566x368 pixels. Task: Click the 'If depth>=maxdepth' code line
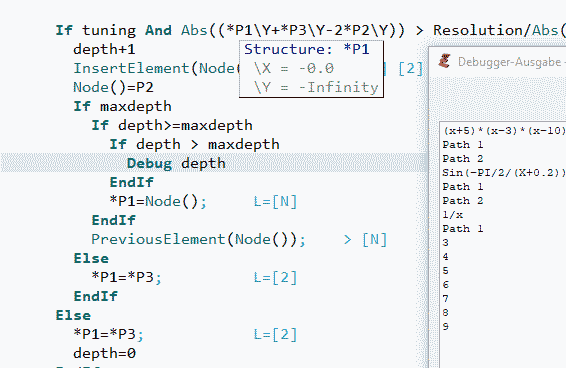pos(172,125)
